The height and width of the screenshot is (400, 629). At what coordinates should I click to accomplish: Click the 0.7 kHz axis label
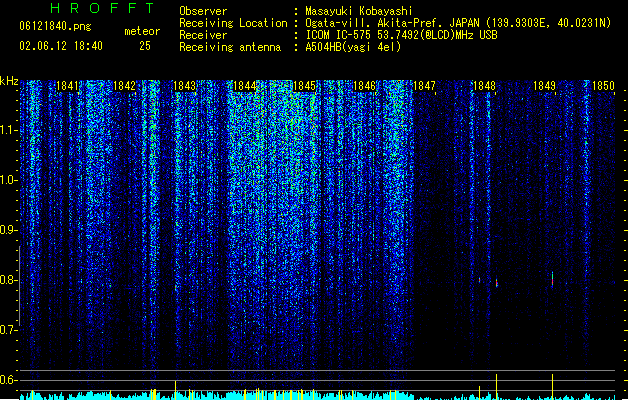[x=8, y=330]
